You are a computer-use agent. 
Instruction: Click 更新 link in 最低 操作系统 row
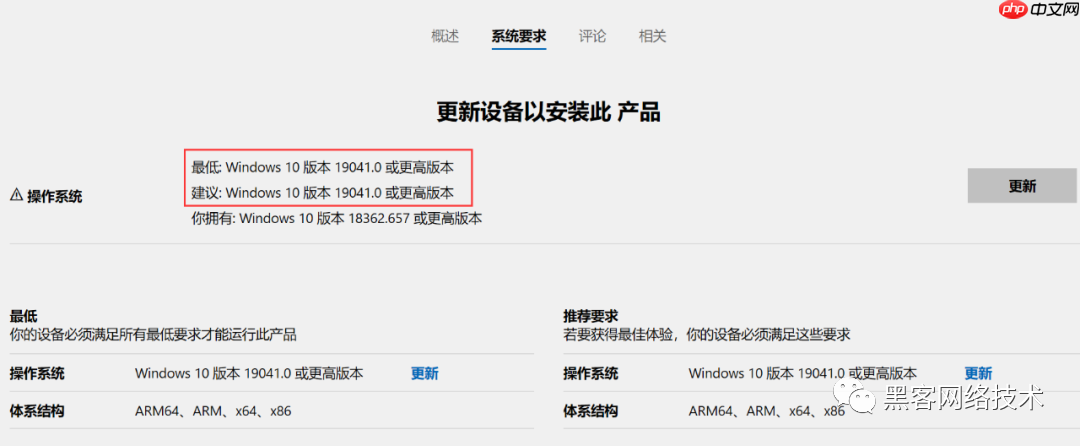click(x=425, y=374)
